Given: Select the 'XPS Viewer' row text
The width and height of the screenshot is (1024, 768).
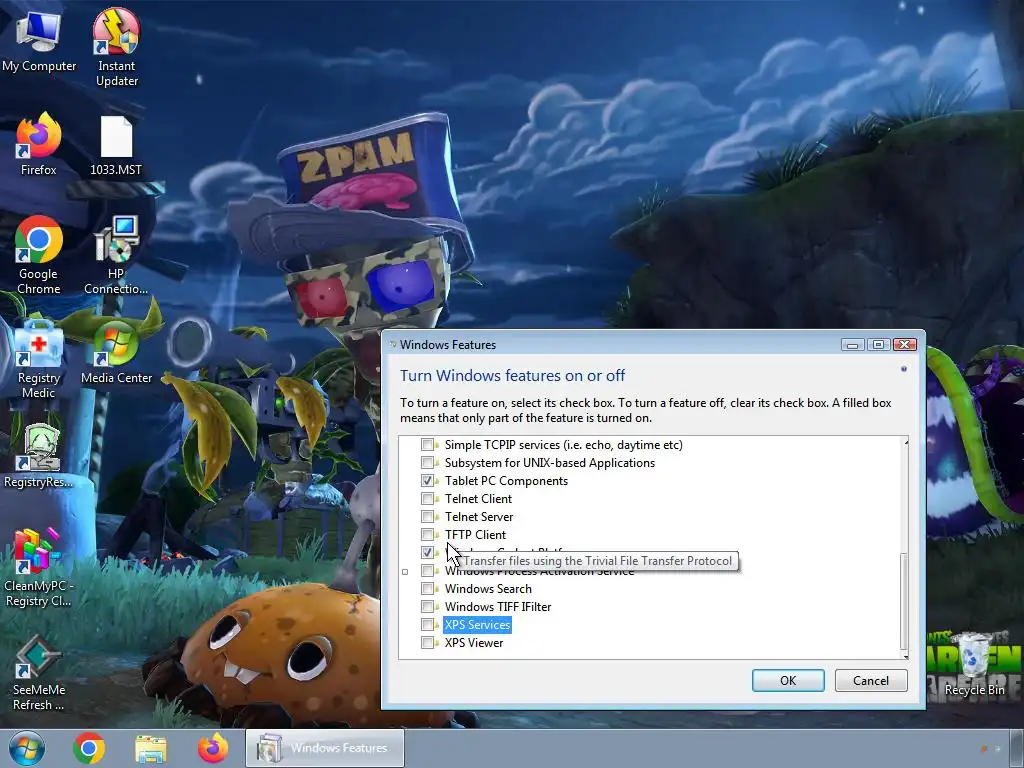Looking at the screenshot, I should (473, 643).
